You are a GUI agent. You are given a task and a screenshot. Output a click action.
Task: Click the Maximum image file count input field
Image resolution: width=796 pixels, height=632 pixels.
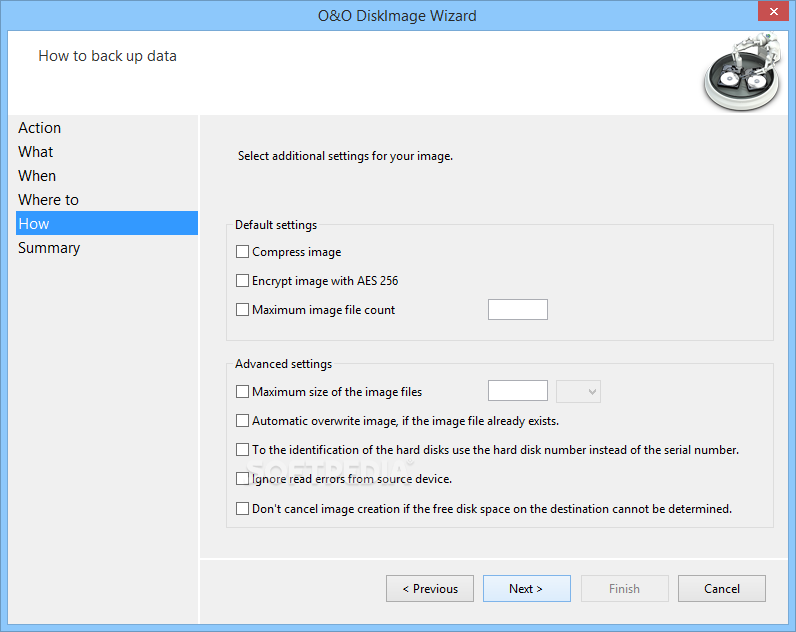[x=518, y=309]
